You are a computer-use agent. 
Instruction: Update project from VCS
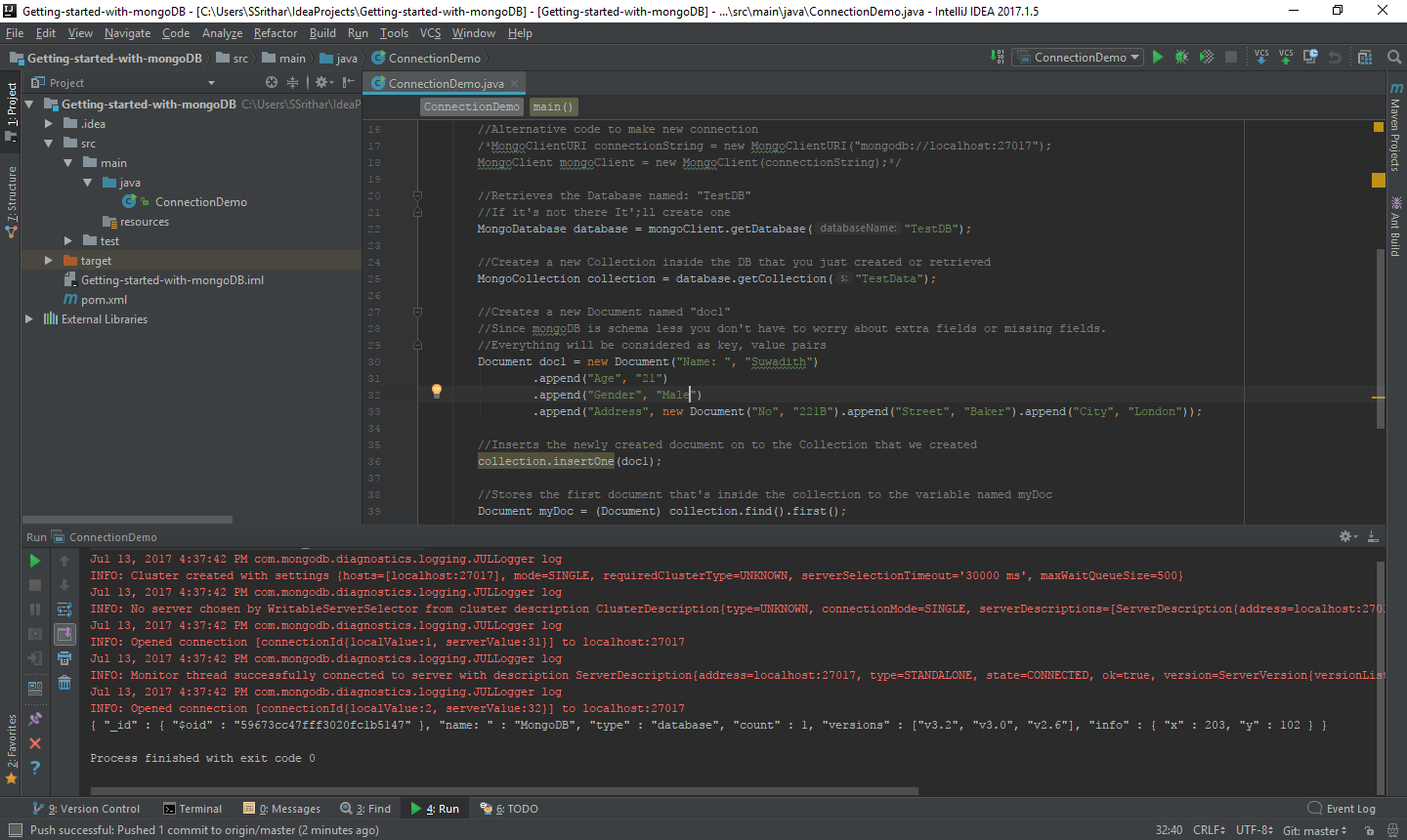(x=1261, y=58)
